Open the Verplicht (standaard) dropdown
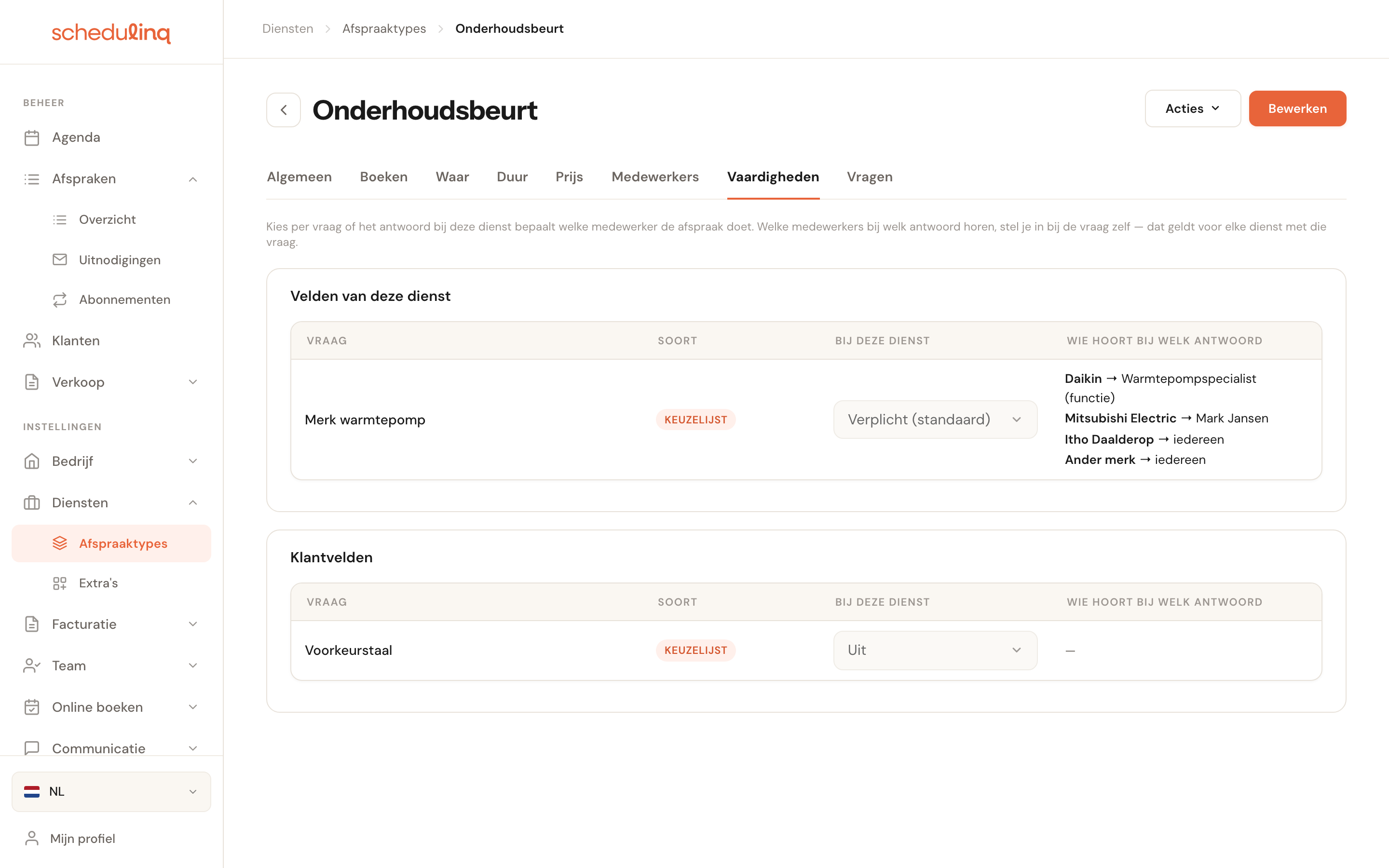Image resolution: width=1389 pixels, height=868 pixels. [x=935, y=420]
